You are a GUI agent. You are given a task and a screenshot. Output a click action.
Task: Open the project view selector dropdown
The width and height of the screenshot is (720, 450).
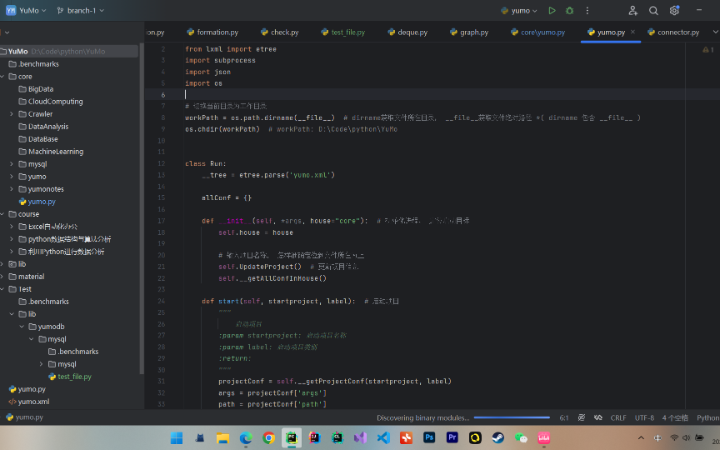[6, 33]
